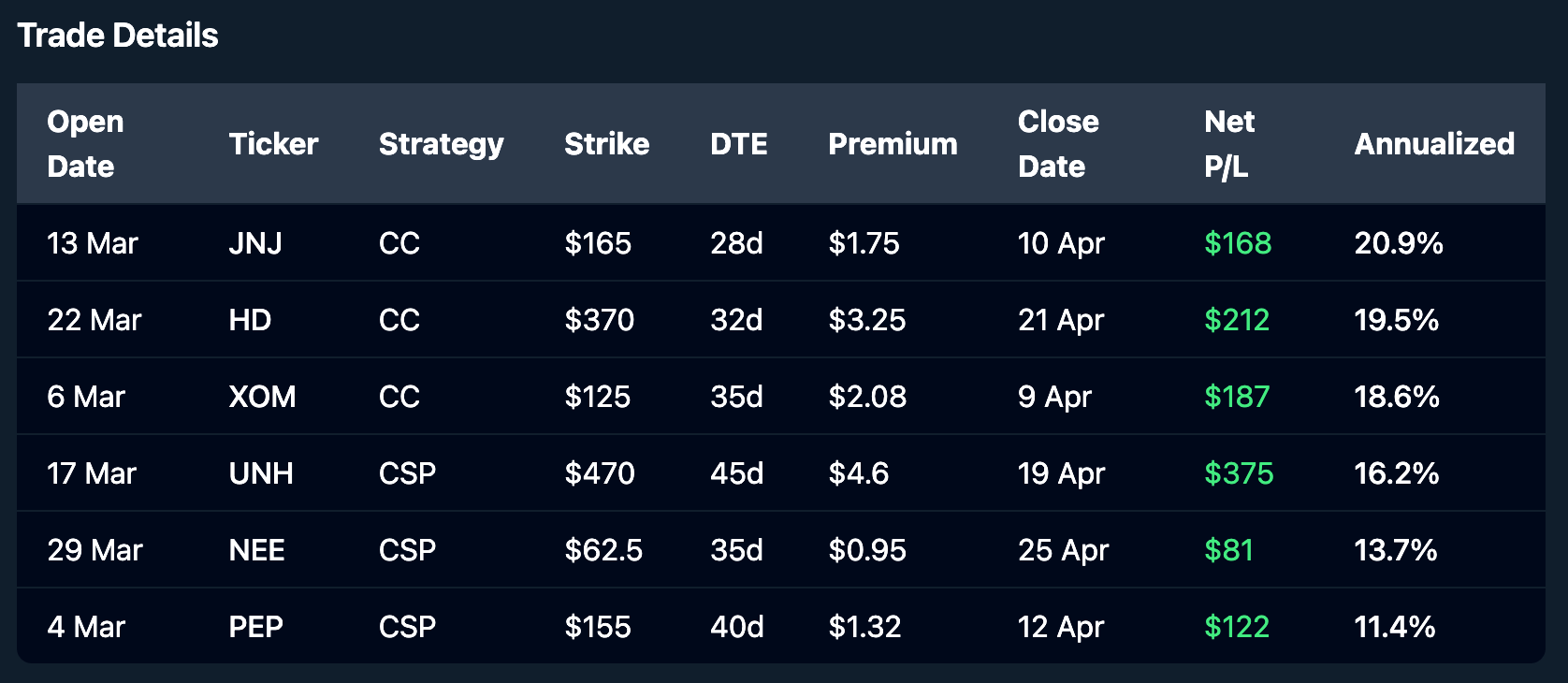
Task: Click the $62.5 strike cell
Action: pyautogui.click(x=603, y=550)
